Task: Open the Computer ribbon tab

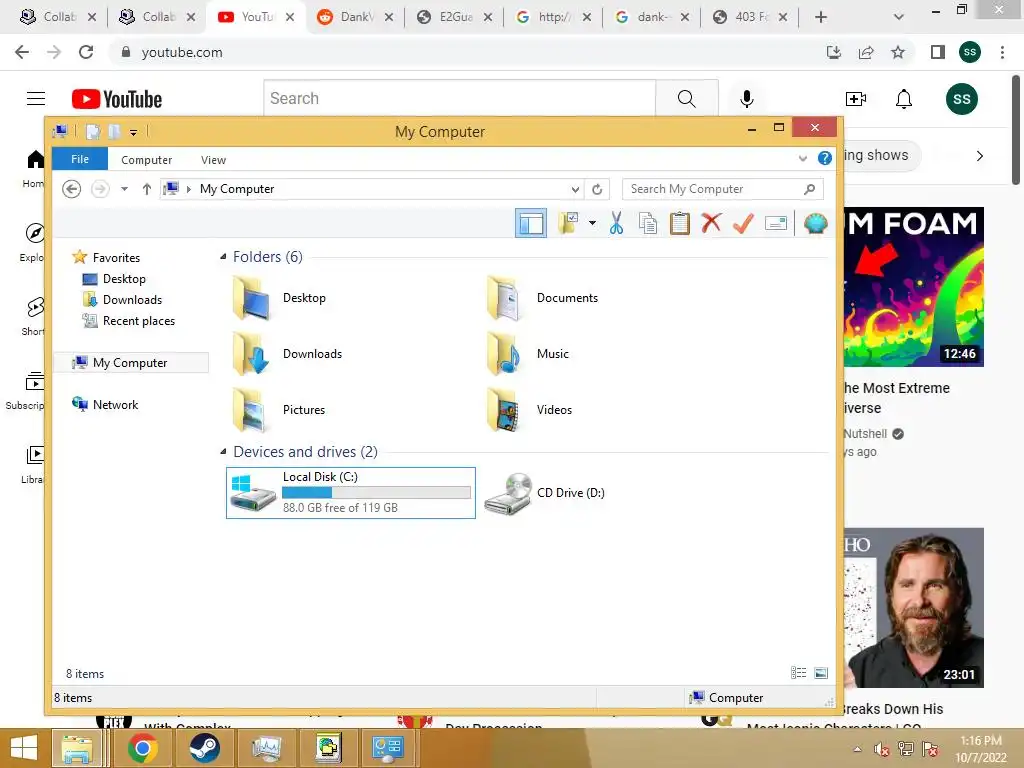Action: (146, 159)
